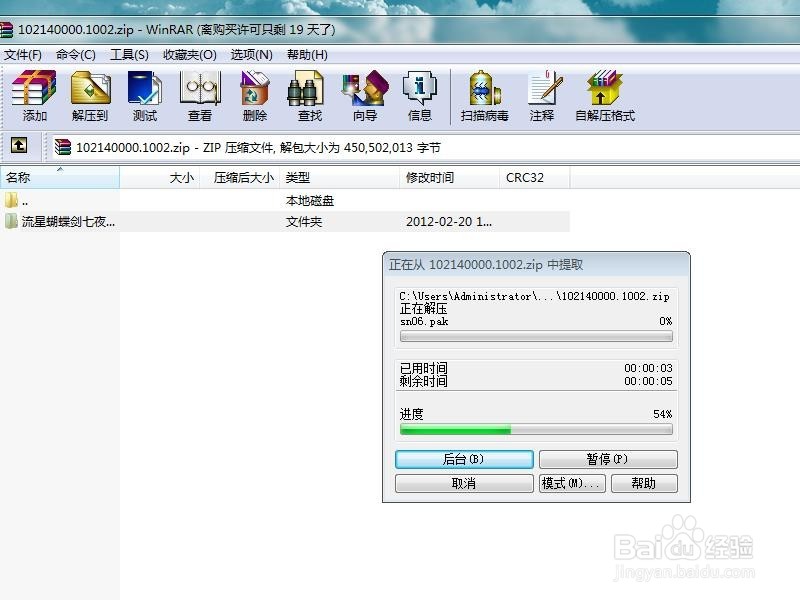Sort by the 类型 column header
The image size is (800, 600).
pyautogui.click(x=340, y=178)
